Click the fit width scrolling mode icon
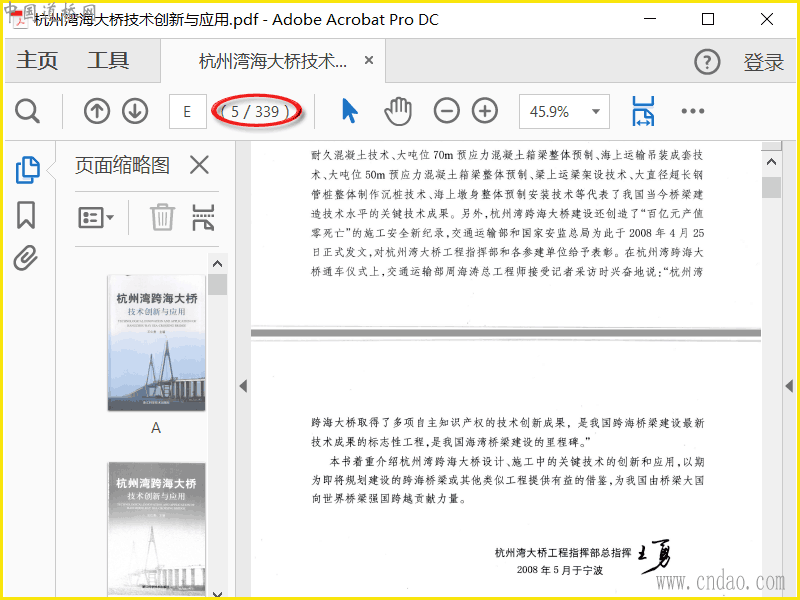The image size is (800, 600). (643, 111)
